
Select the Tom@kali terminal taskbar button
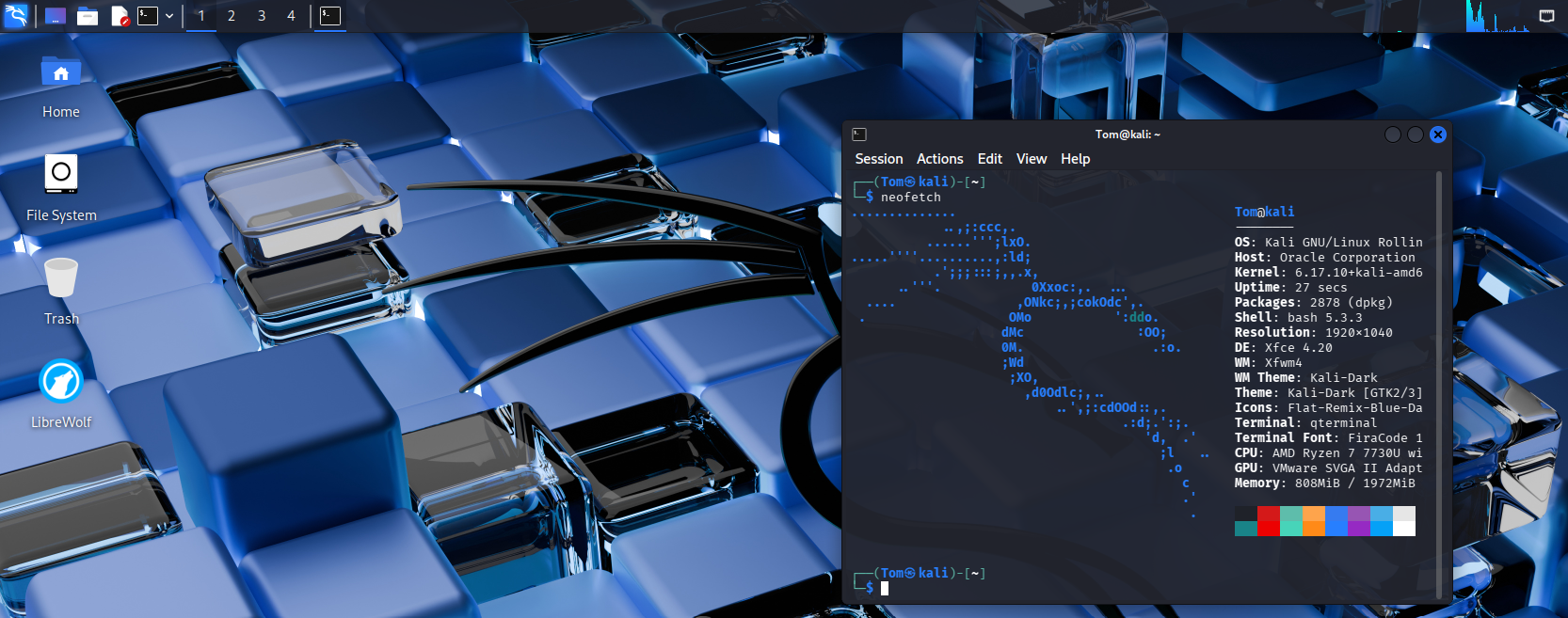point(329,16)
